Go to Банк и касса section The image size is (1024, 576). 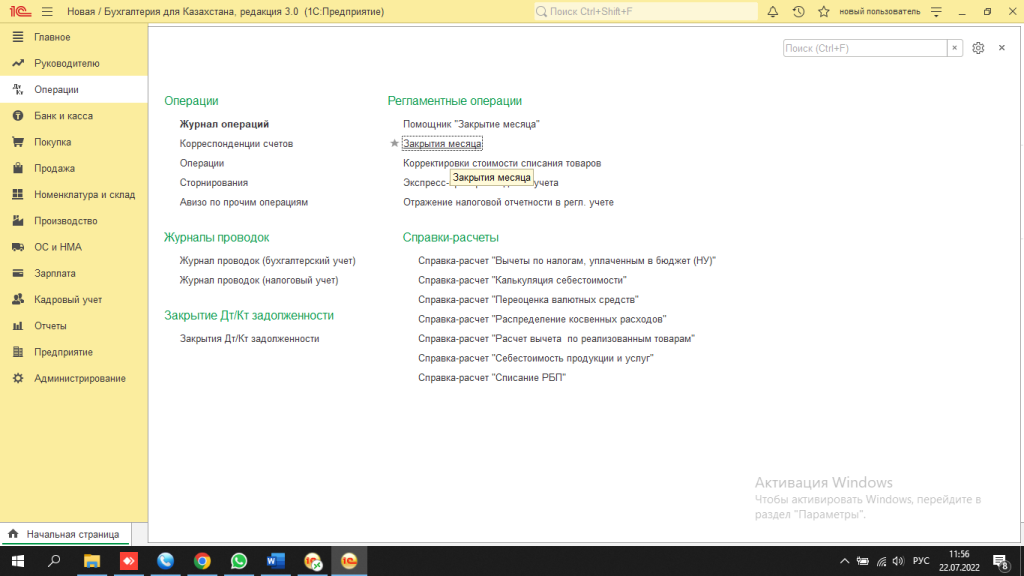tap(63, 116)
